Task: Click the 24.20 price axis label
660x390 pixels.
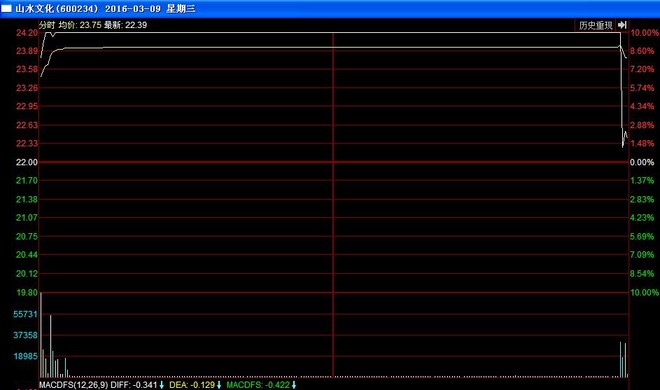Action: [x=27, y=33]
